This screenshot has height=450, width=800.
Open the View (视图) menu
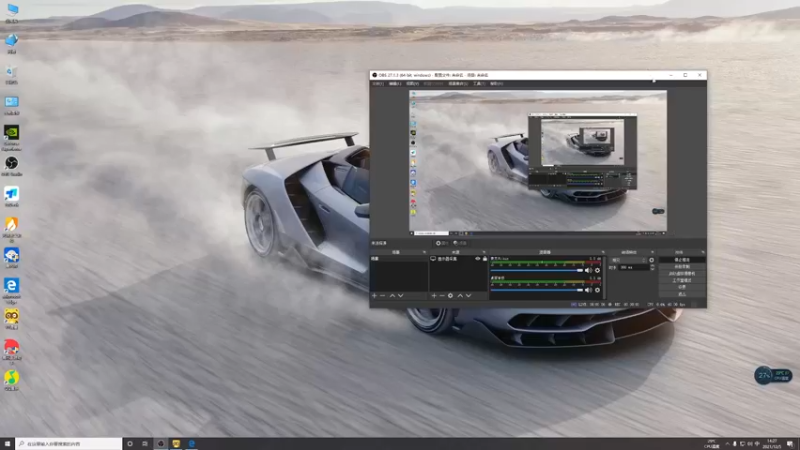(412, 84)
